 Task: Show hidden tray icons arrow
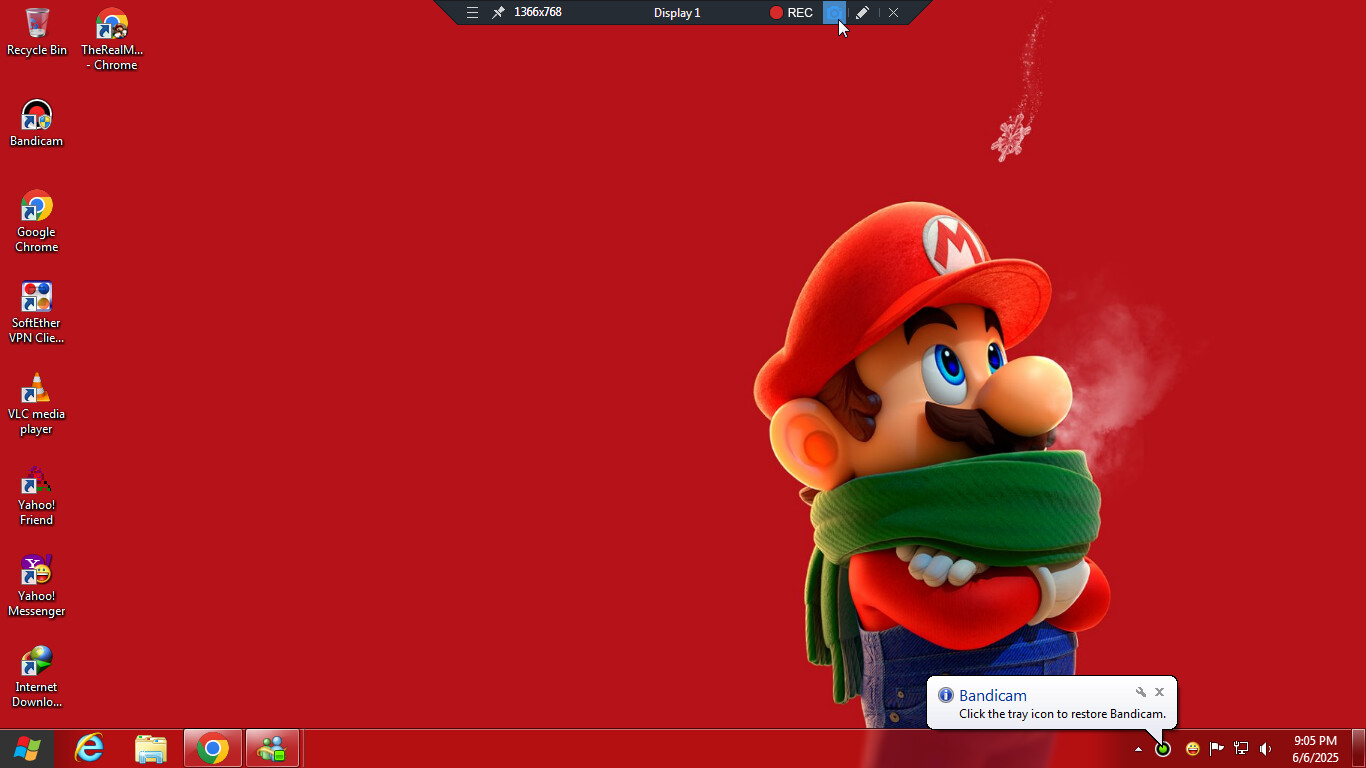1138,749
